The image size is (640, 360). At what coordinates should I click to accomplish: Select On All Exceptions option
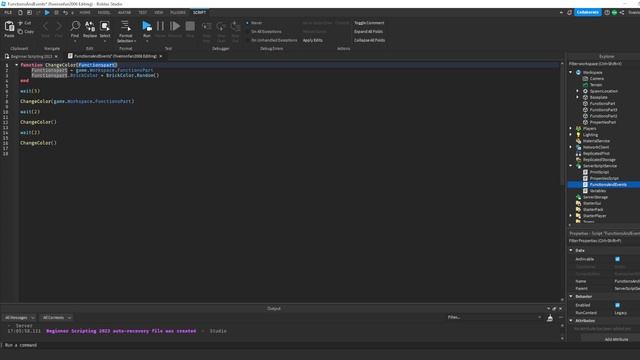click(x=264, y=31)
